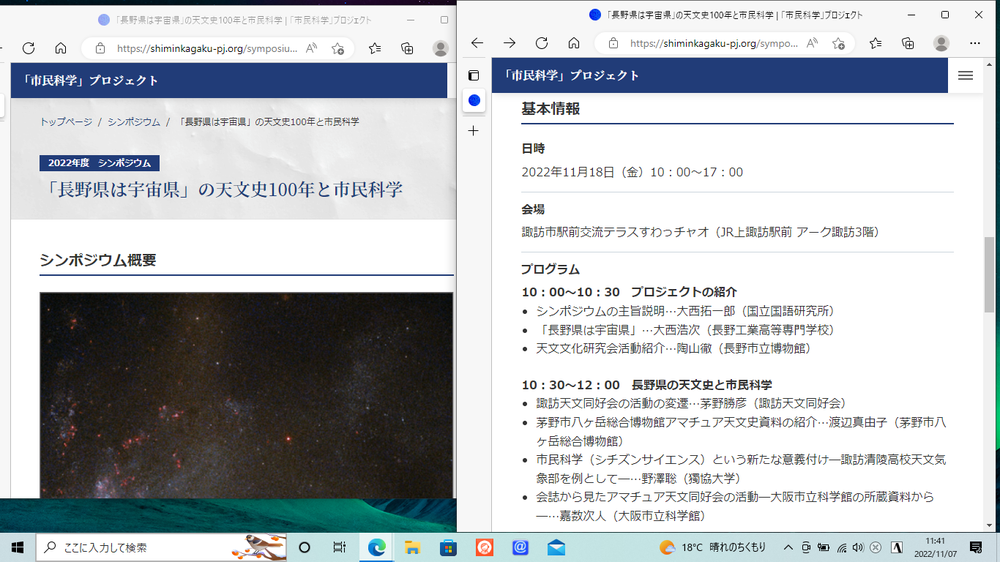Screen dimensions: 1000x562
Task: Select the blue-dot vertical tab
Action: pos(474,101)
